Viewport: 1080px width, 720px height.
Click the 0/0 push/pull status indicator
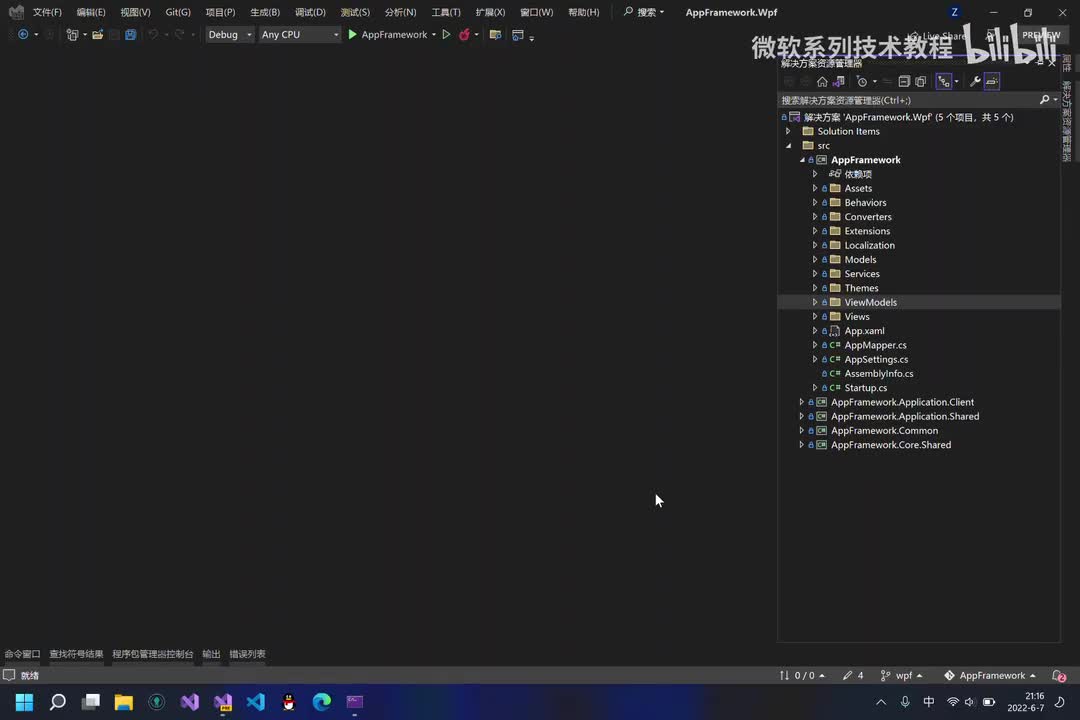[802, 676]
